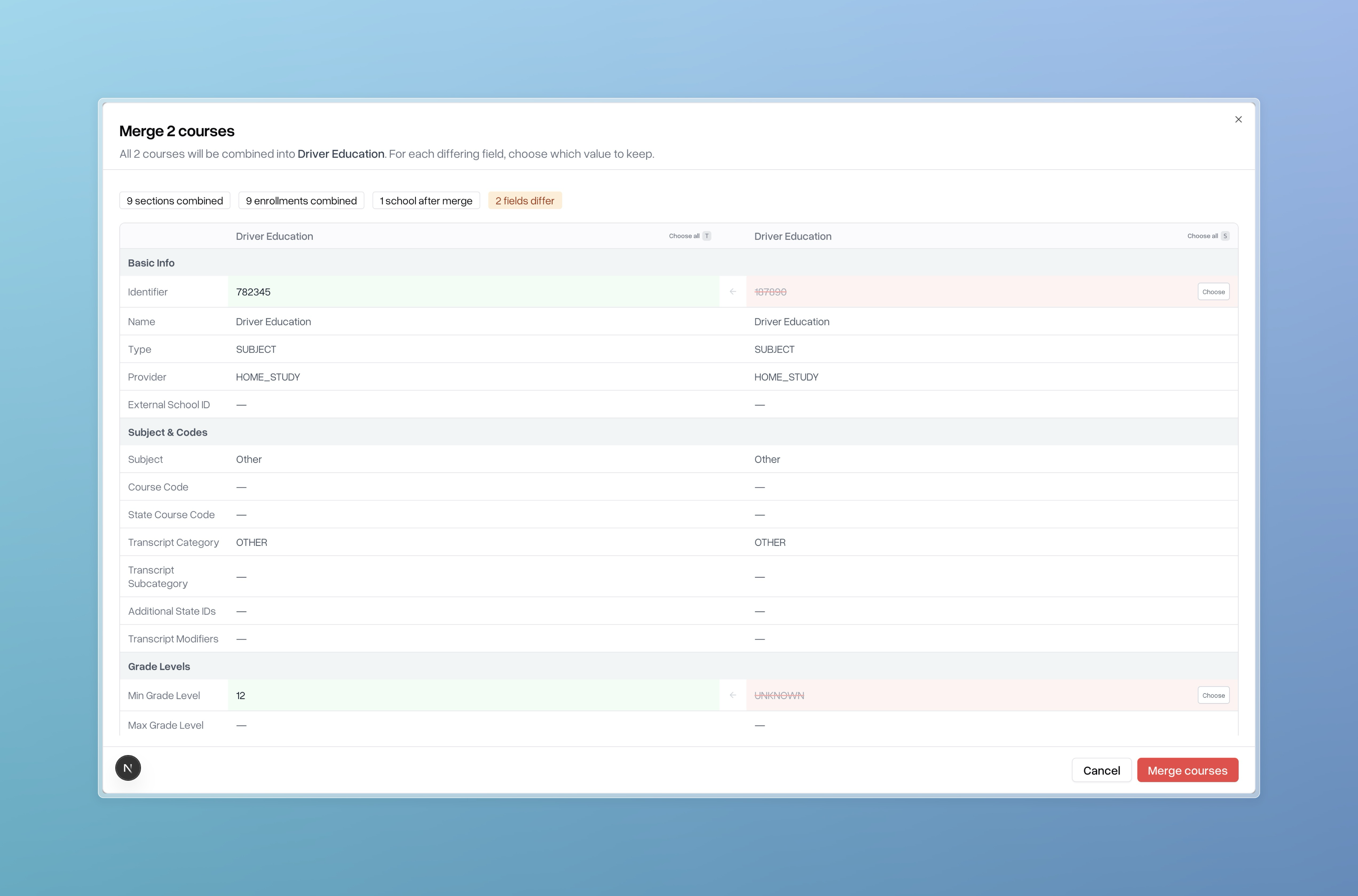The height and width of the screenshot is (896, 1358).
Task: Click the 2 fields differ badge
Action: pyautogui.click(x=524, y=201)
